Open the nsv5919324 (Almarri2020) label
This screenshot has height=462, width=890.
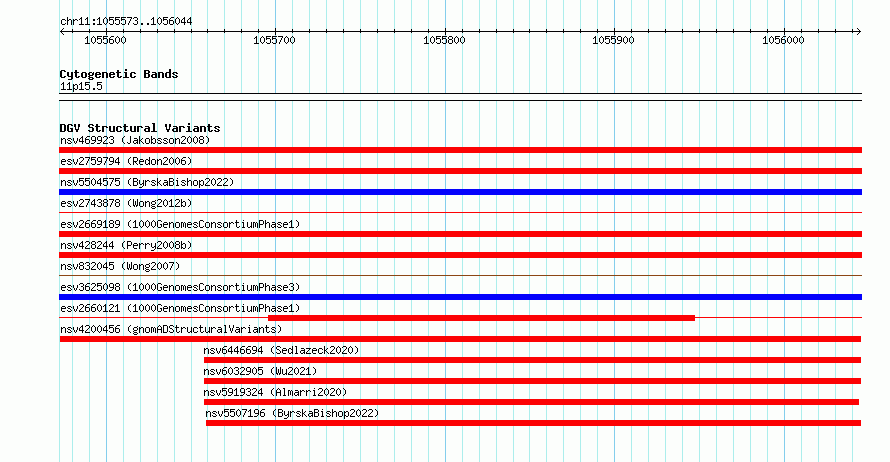(275, 392)
